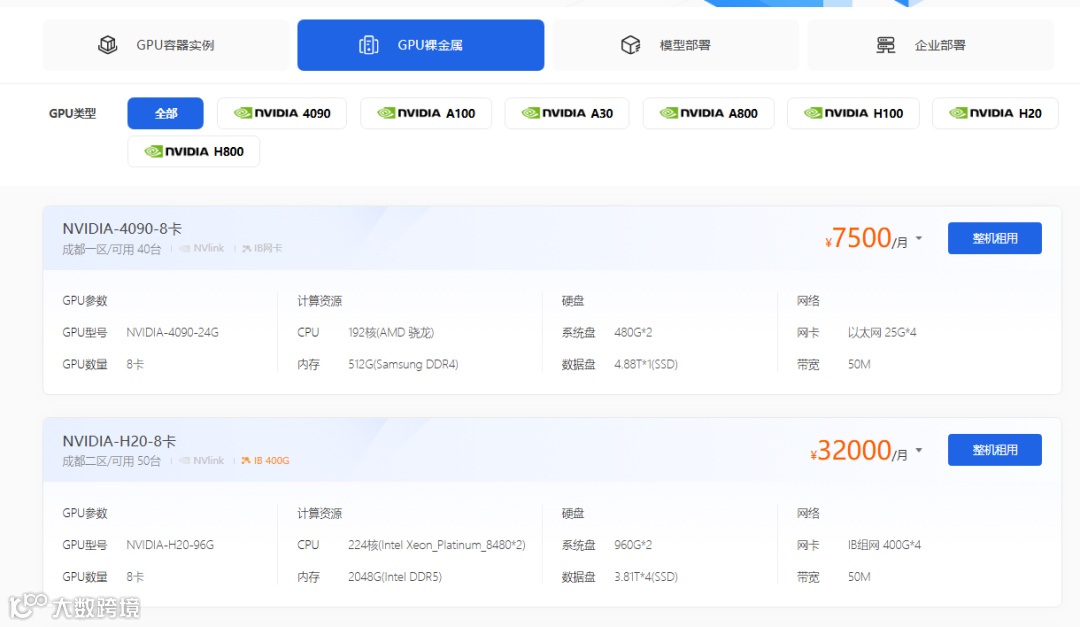
Task: Filter by NVIDIA H800 GPU type
Action: coord(194,152)
